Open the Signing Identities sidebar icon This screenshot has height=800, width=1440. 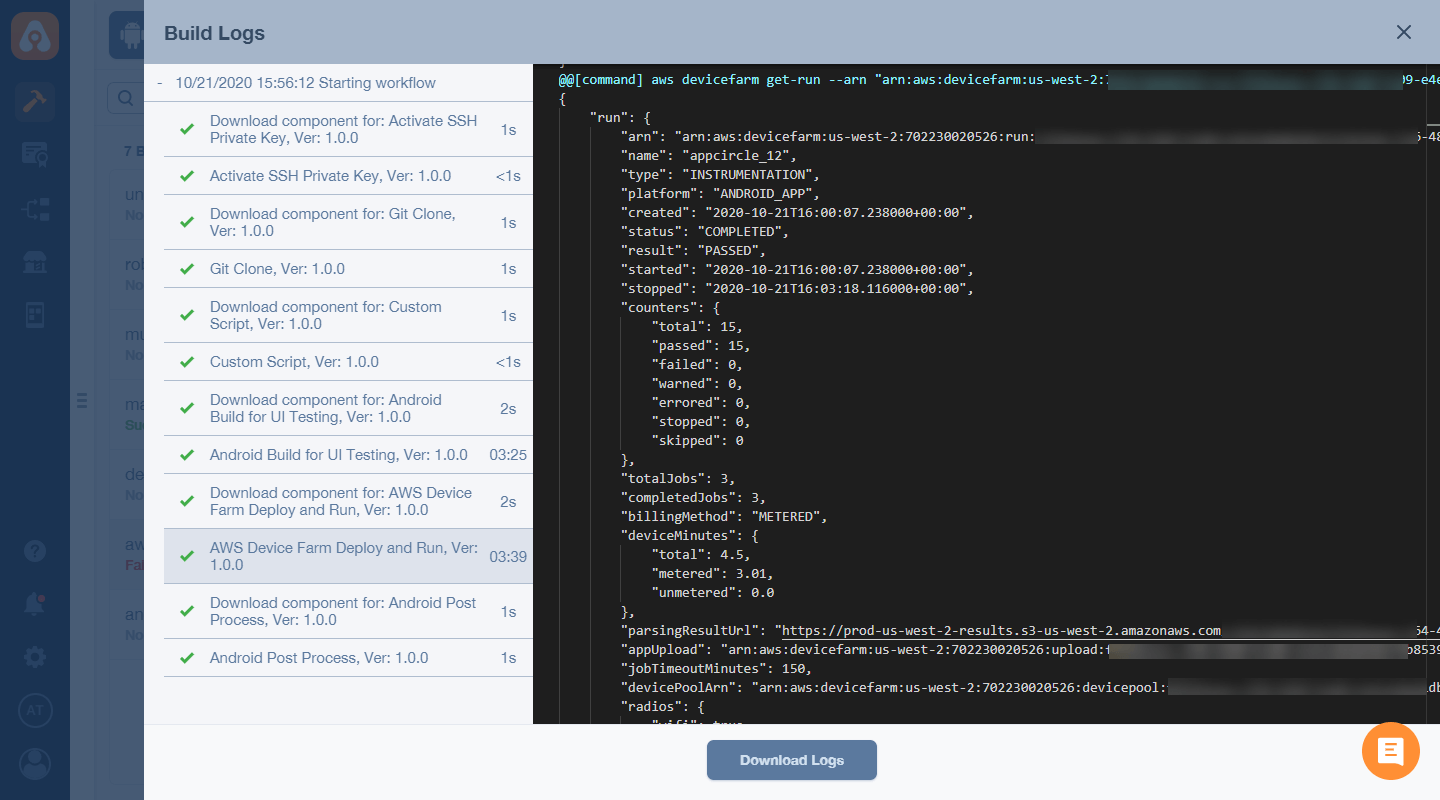click(35, 154)
